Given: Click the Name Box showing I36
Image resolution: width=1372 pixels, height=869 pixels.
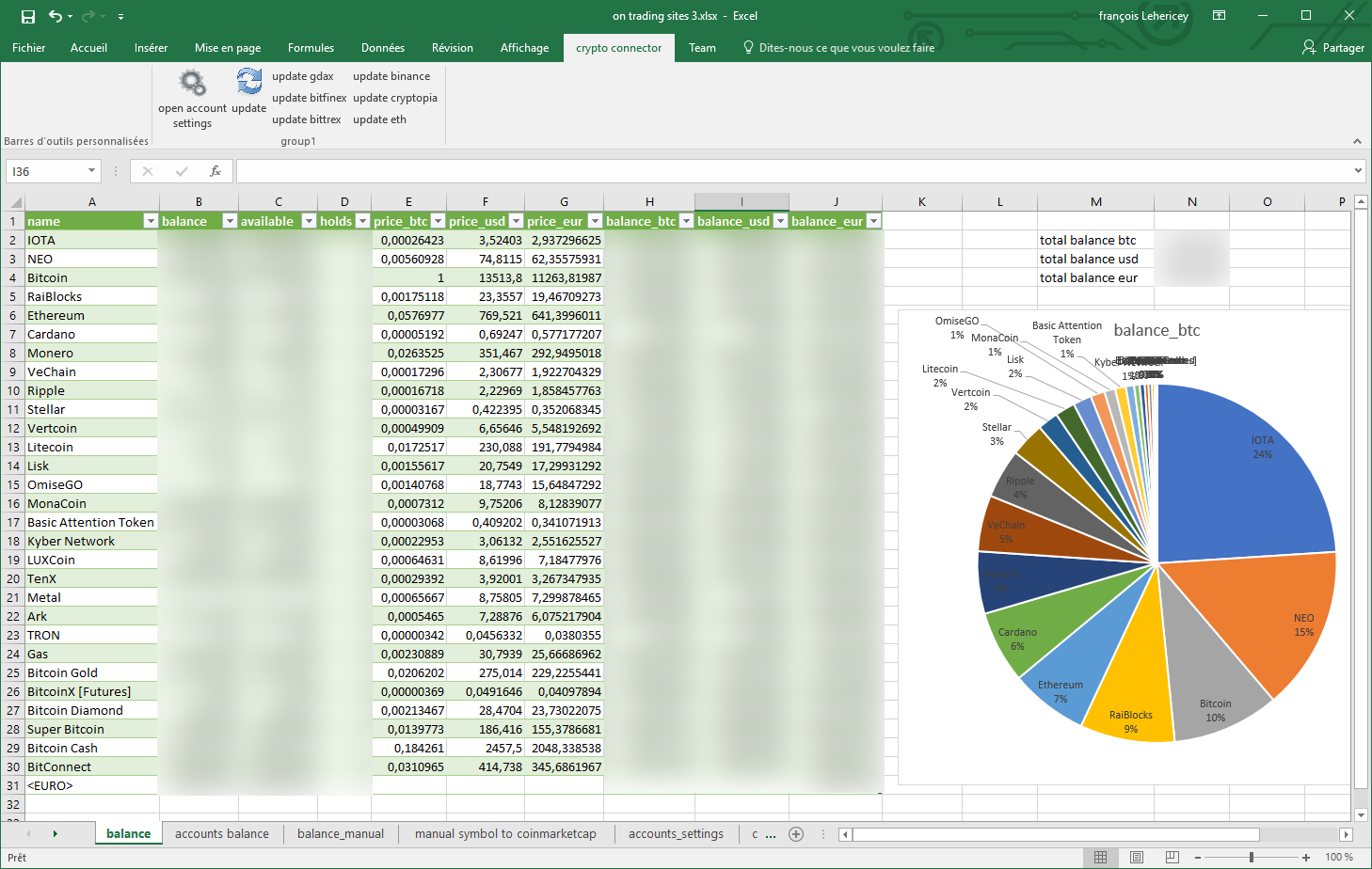Looking at the screenshot, I should (x=47, y=171).
